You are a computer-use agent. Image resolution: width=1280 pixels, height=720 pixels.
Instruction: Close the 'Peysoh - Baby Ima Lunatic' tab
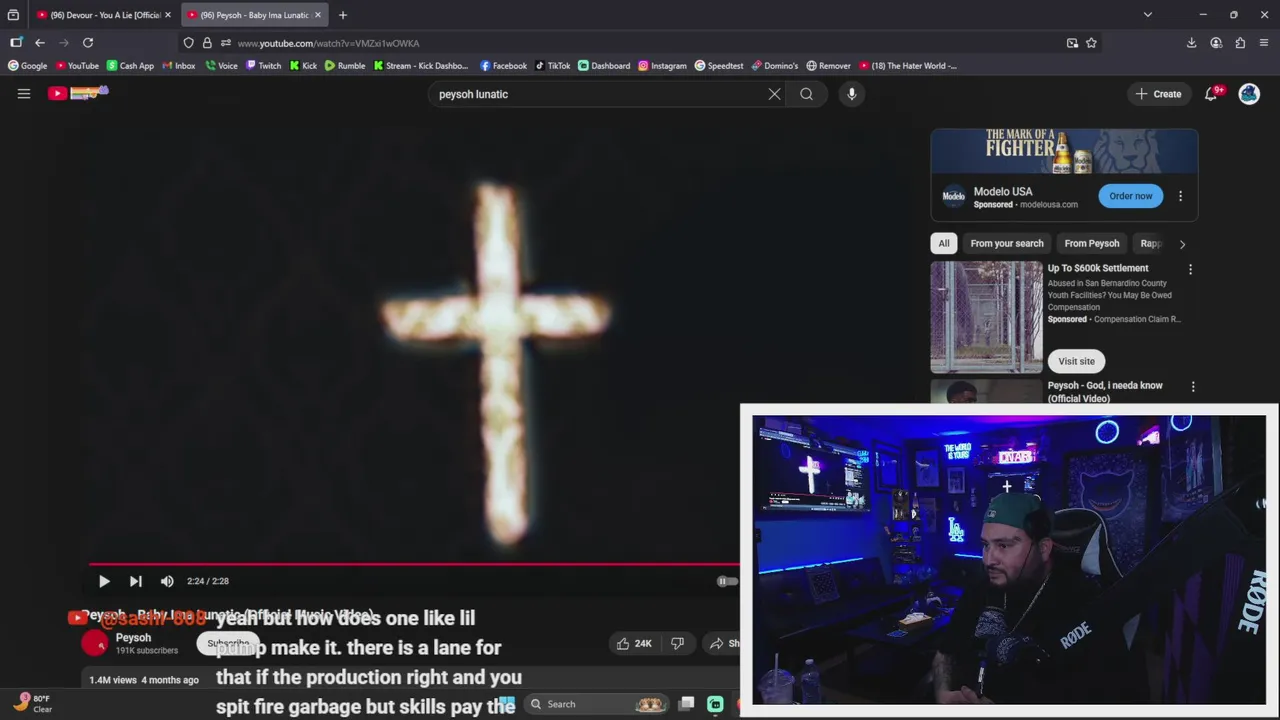pyautogui.click(x=318, y=15)
